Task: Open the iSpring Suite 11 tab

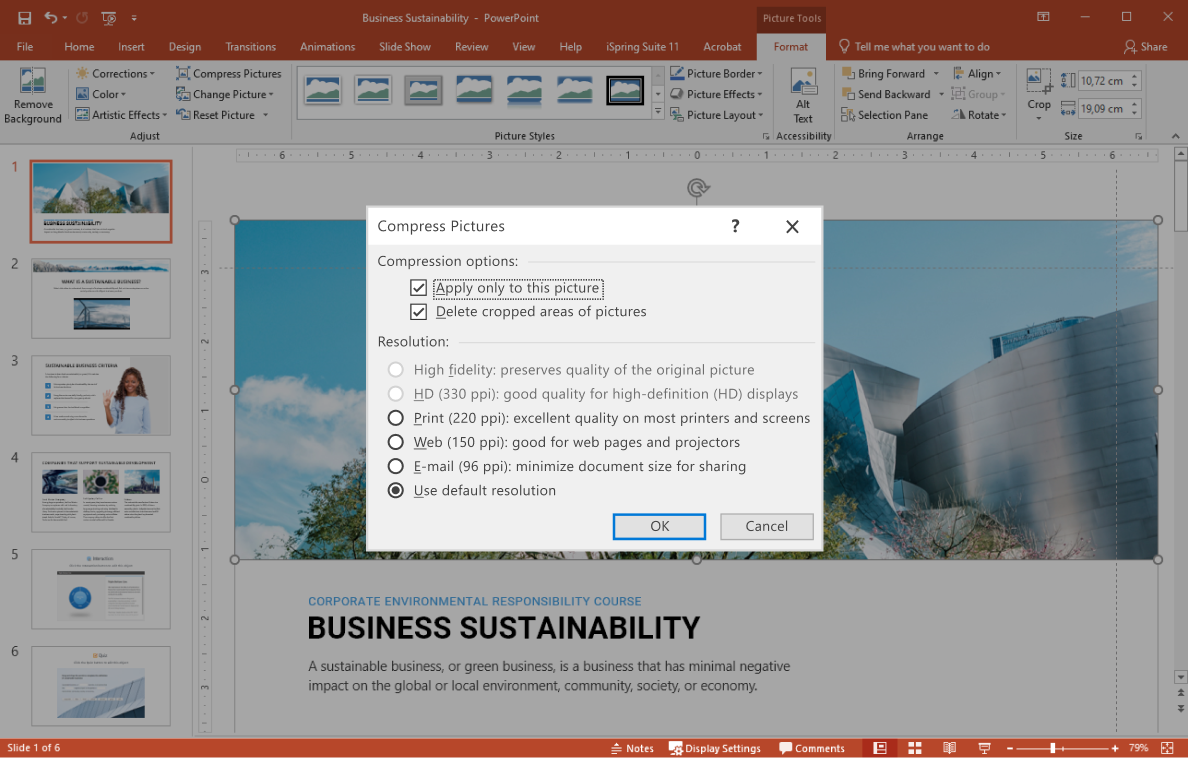Action: pos(642,47)
